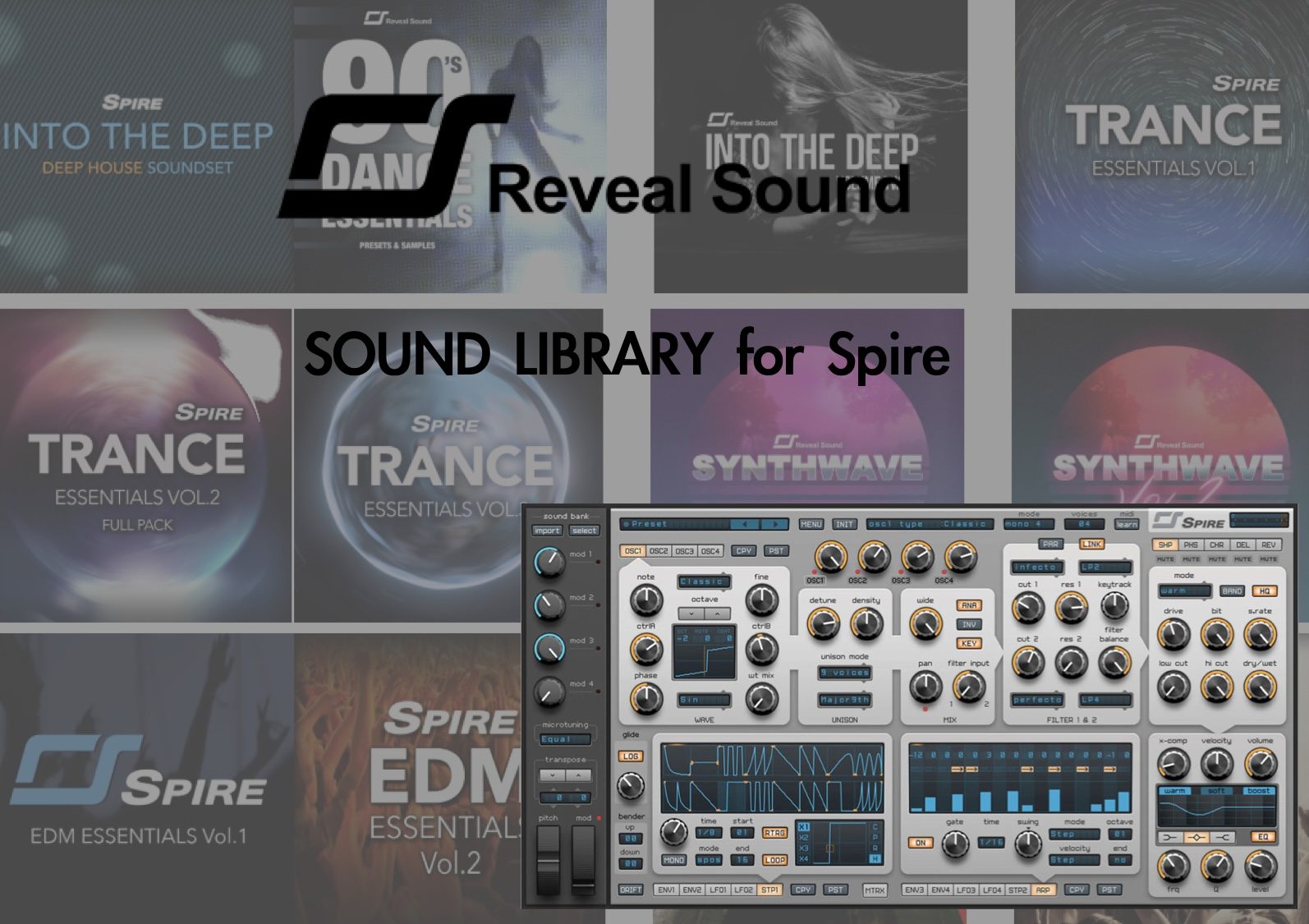The width and height of the screenshot is (1309, 924).
Task: Toggle filter LINK button
Action: (1091, 544)
